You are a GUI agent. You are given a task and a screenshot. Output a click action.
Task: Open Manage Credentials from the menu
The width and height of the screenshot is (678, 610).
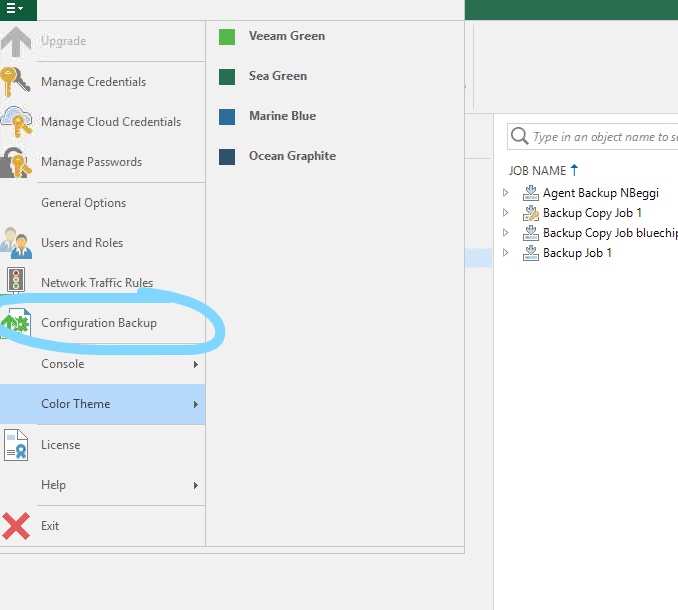(102, 82)
